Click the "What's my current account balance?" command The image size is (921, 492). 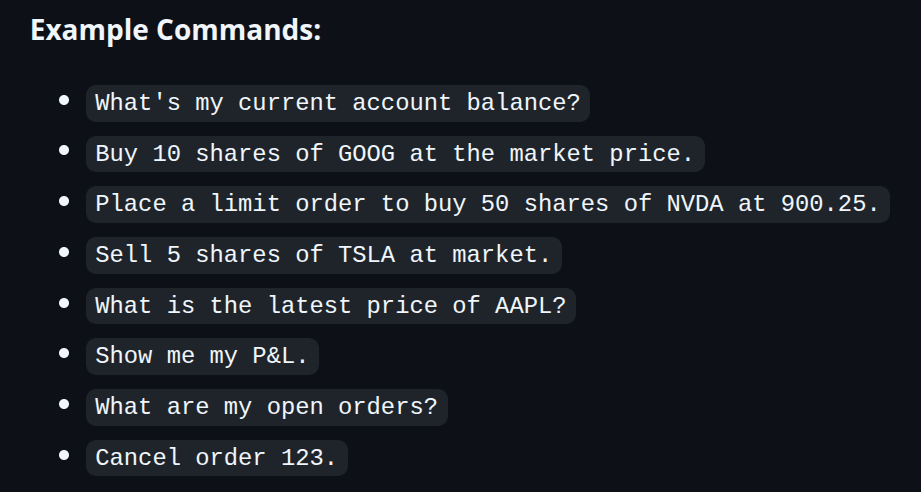coord(337,103)
